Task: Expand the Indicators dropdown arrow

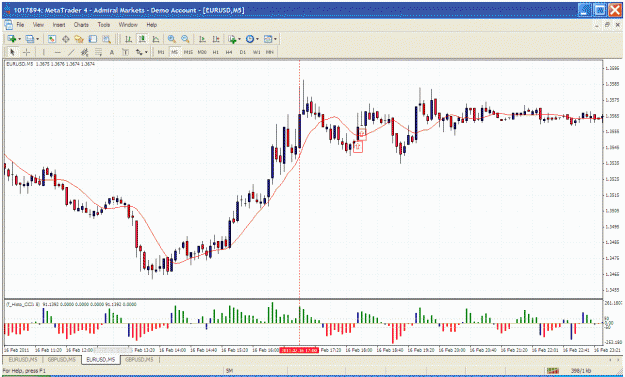Action: pyautogui.click(x=239, y=39)
